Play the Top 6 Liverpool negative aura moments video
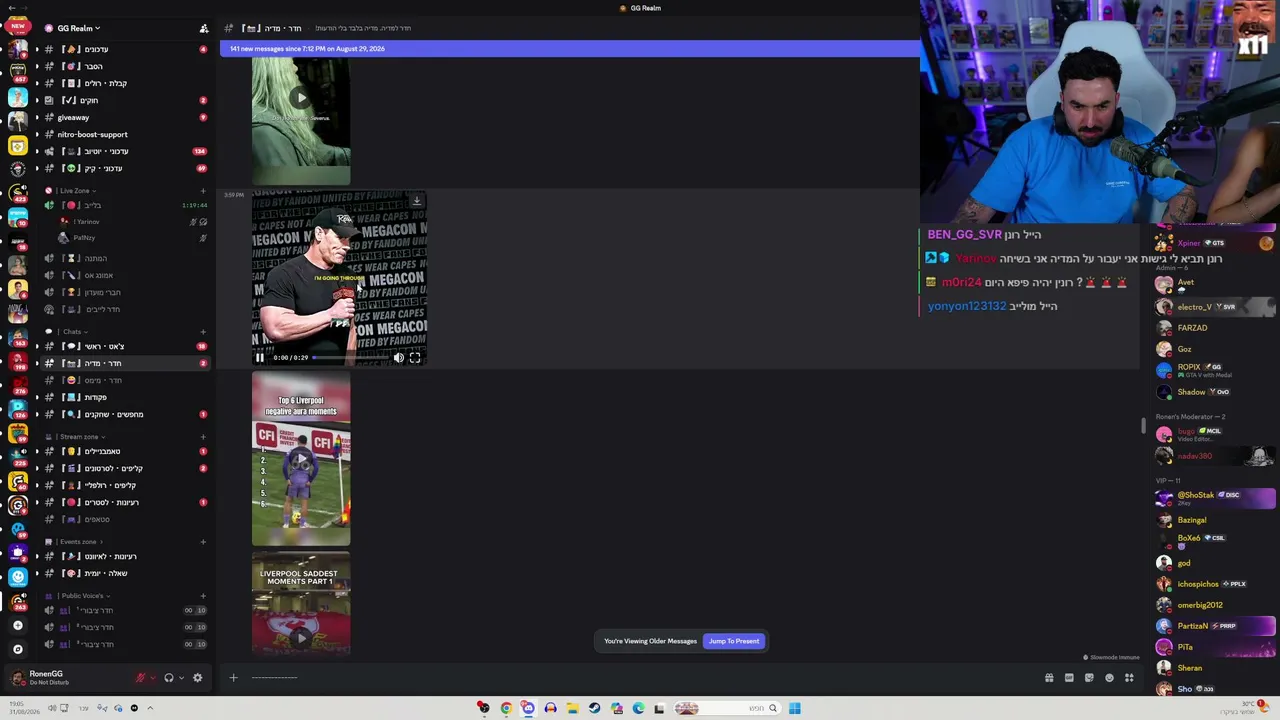 pyautogui.click(x=301, y=459)
